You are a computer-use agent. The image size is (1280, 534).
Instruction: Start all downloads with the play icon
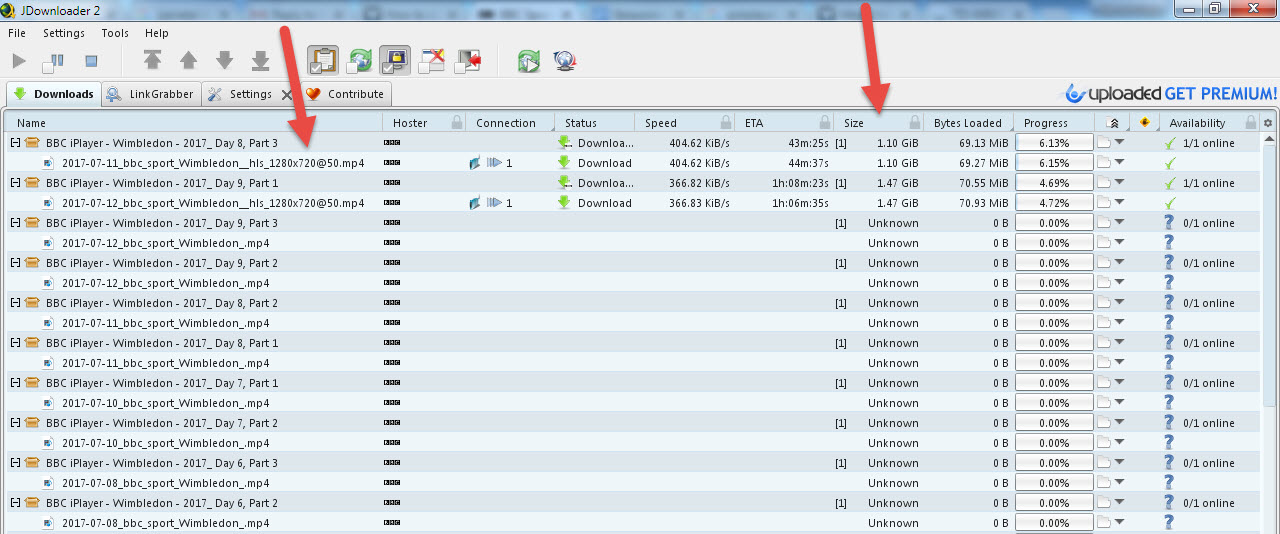point(19,61)
